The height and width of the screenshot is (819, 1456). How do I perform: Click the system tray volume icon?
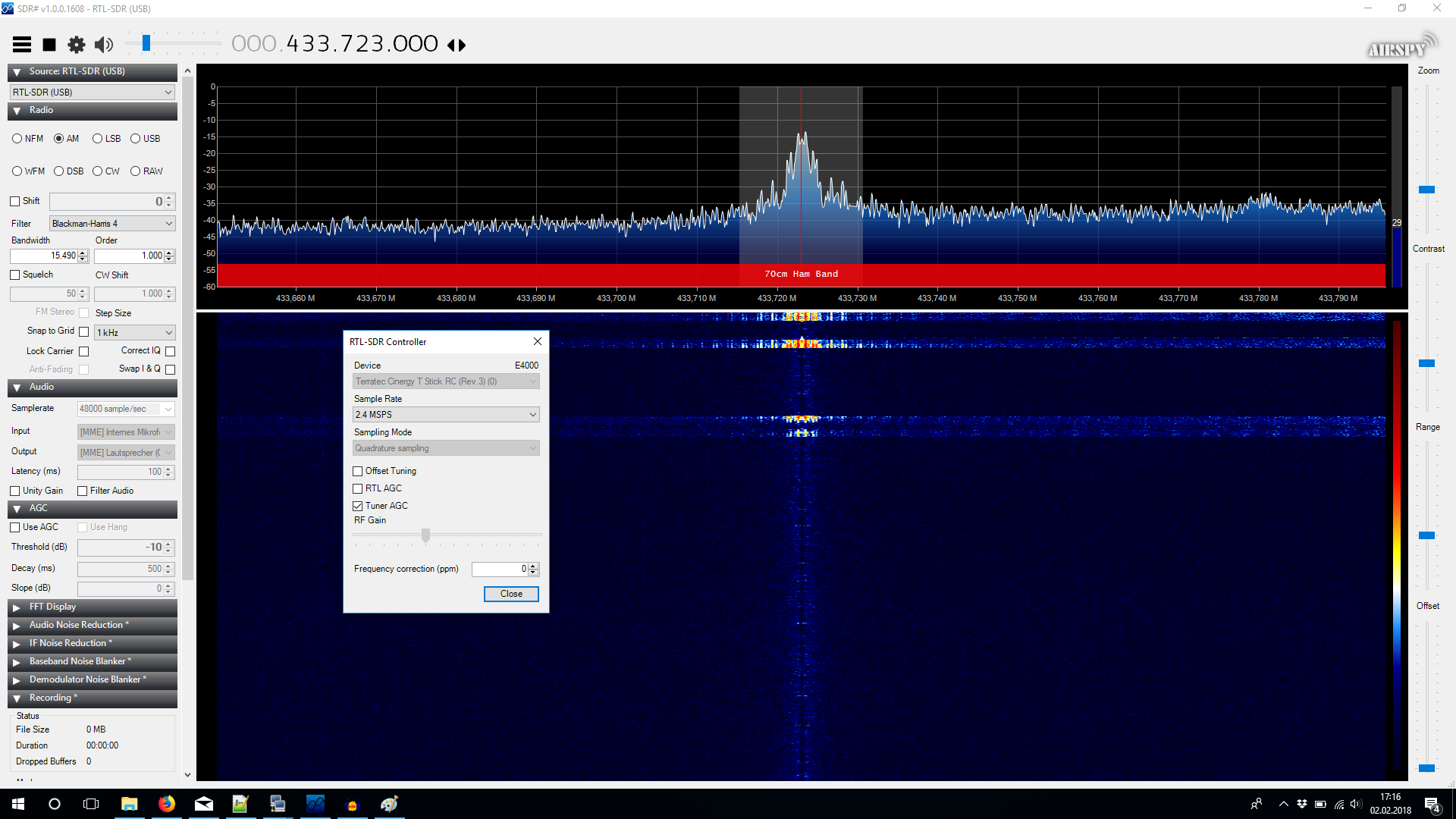tap(1356, 804)
